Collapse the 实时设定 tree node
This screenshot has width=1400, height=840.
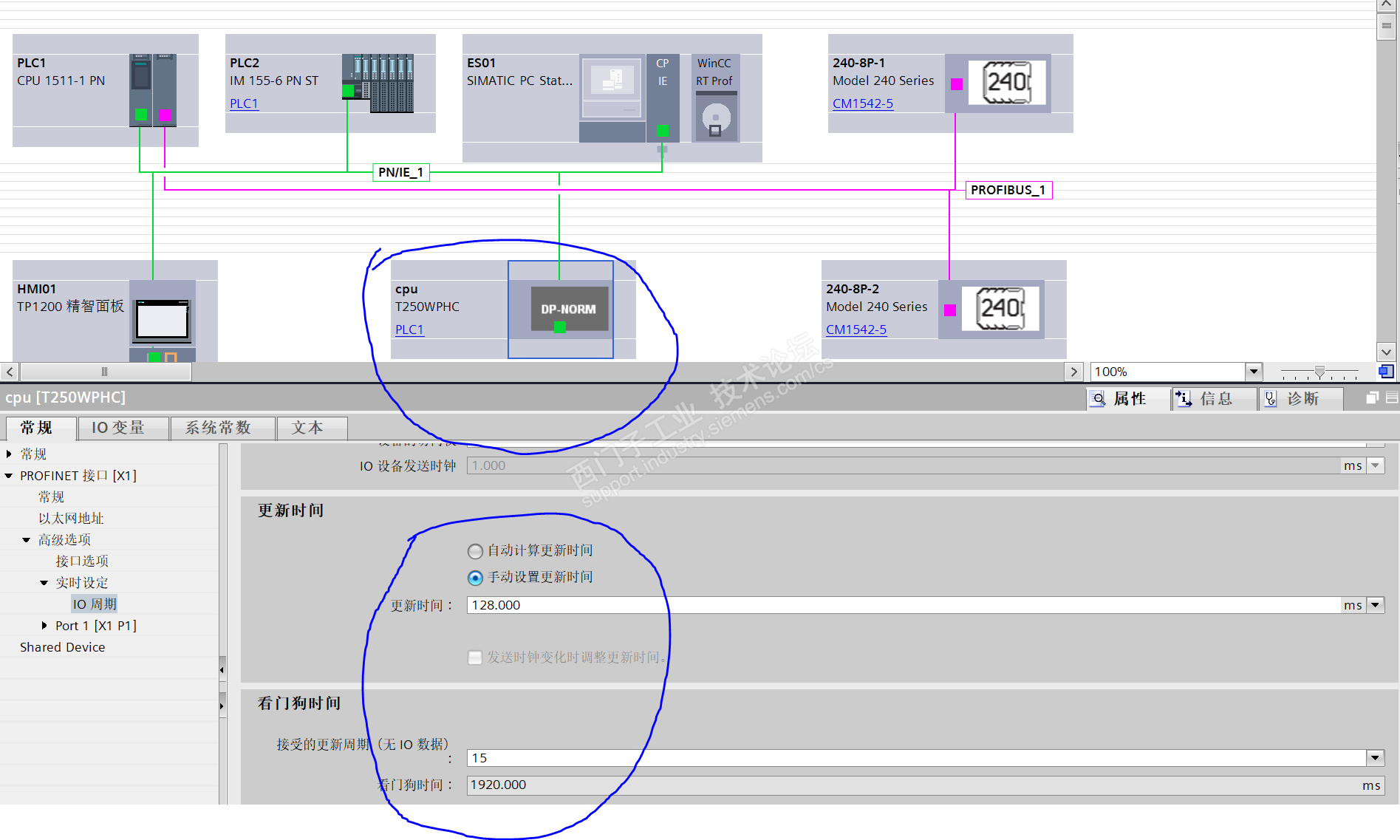44,583
